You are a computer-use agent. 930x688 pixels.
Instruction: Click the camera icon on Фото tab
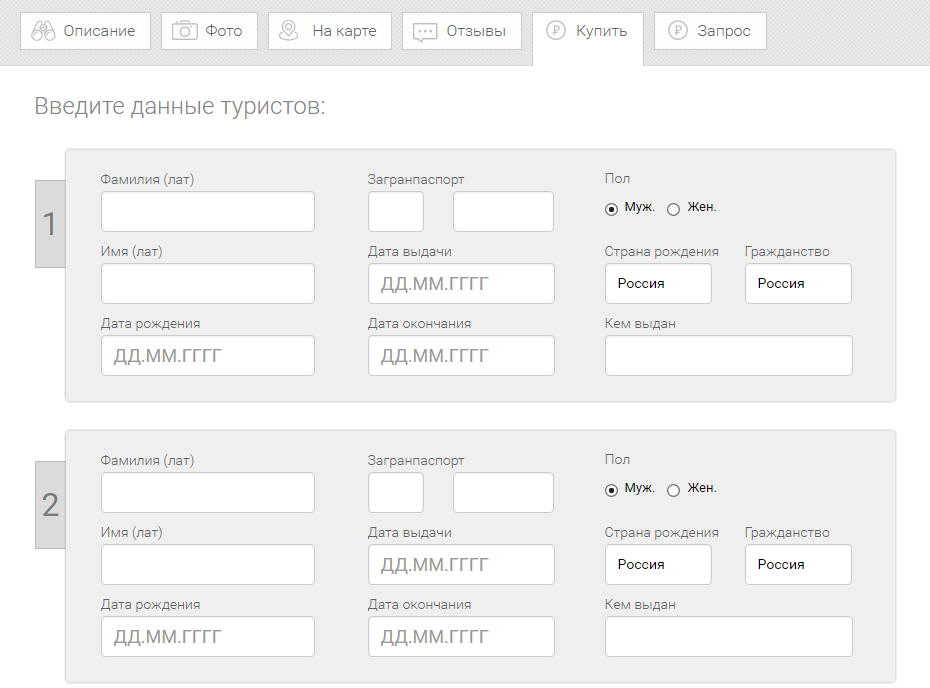[184, 31]
